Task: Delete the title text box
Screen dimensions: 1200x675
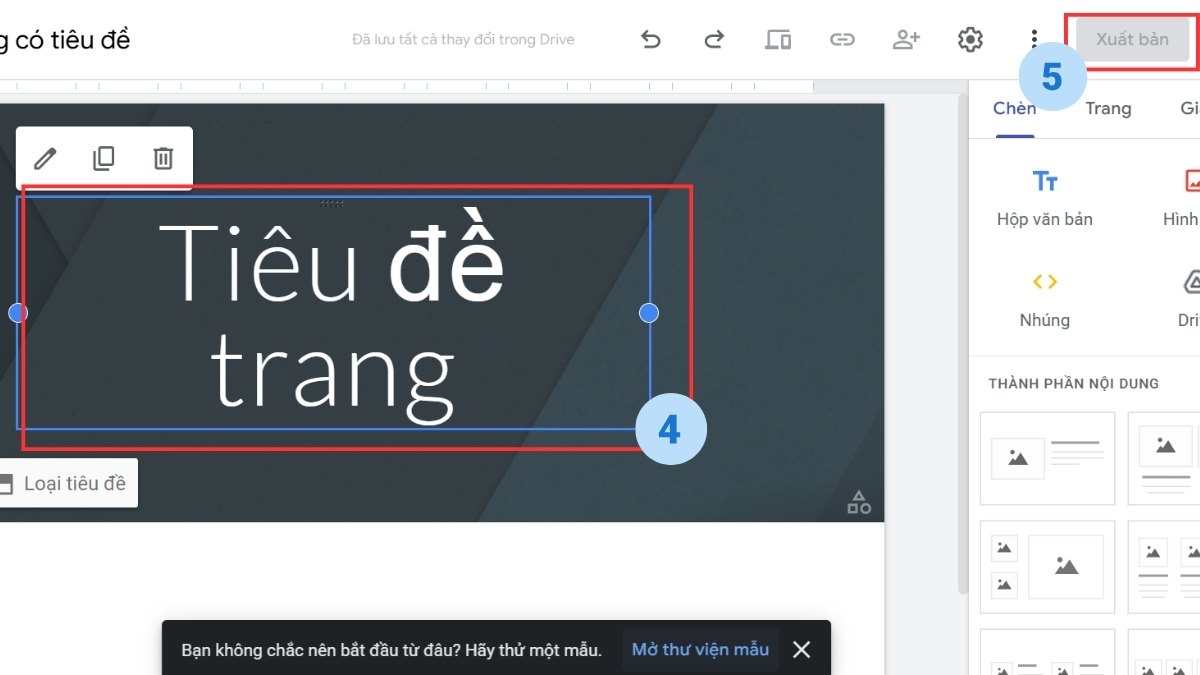Action: 163,158
